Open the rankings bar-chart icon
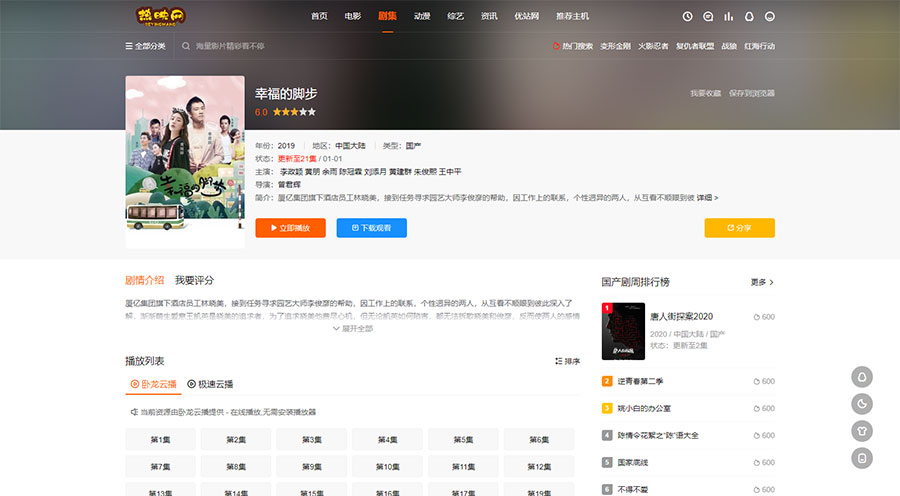Screen dimensions: 900x496 coord(729,16)
